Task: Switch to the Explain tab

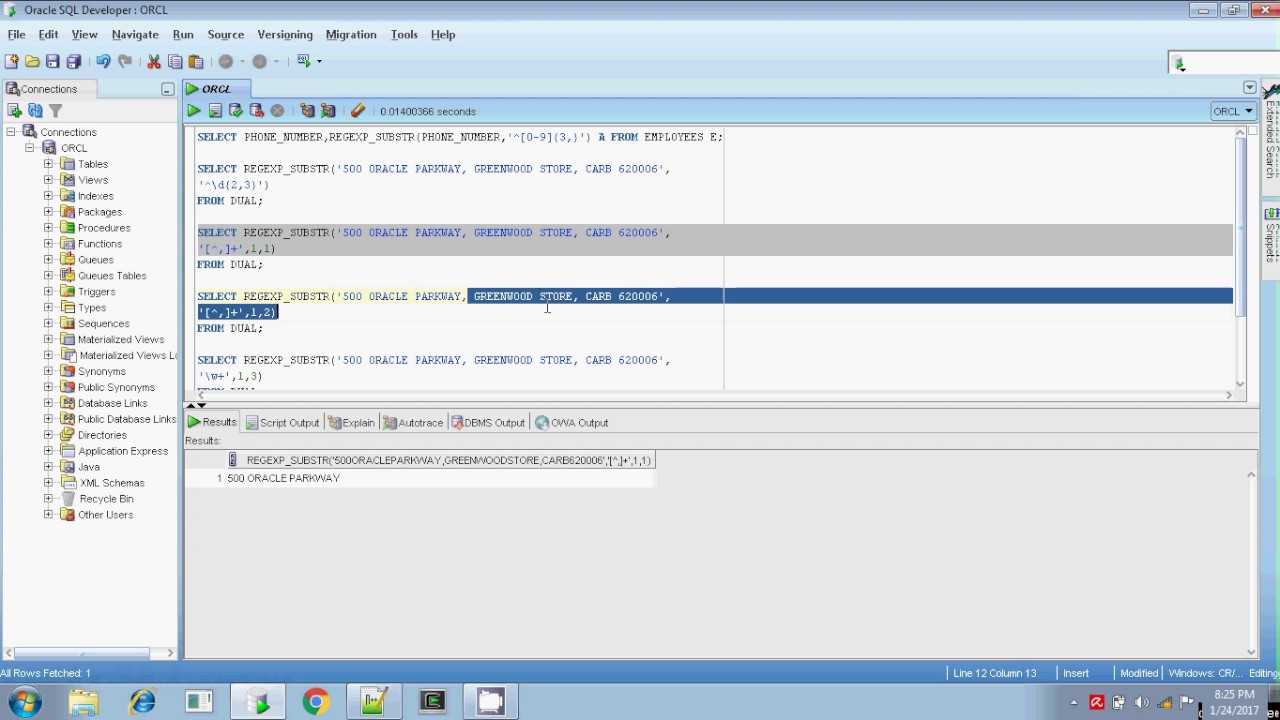Action: click(x=351, y=423)
